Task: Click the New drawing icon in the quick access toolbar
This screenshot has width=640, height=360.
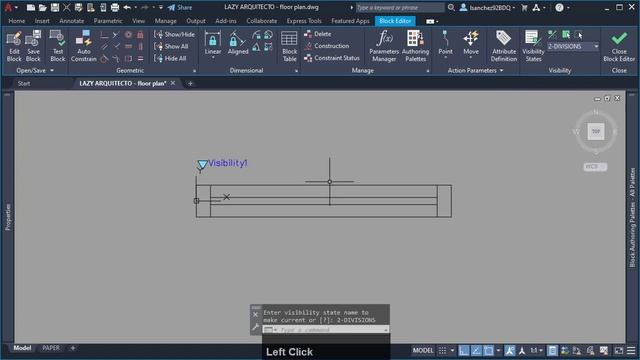Action: click(31, 7)
